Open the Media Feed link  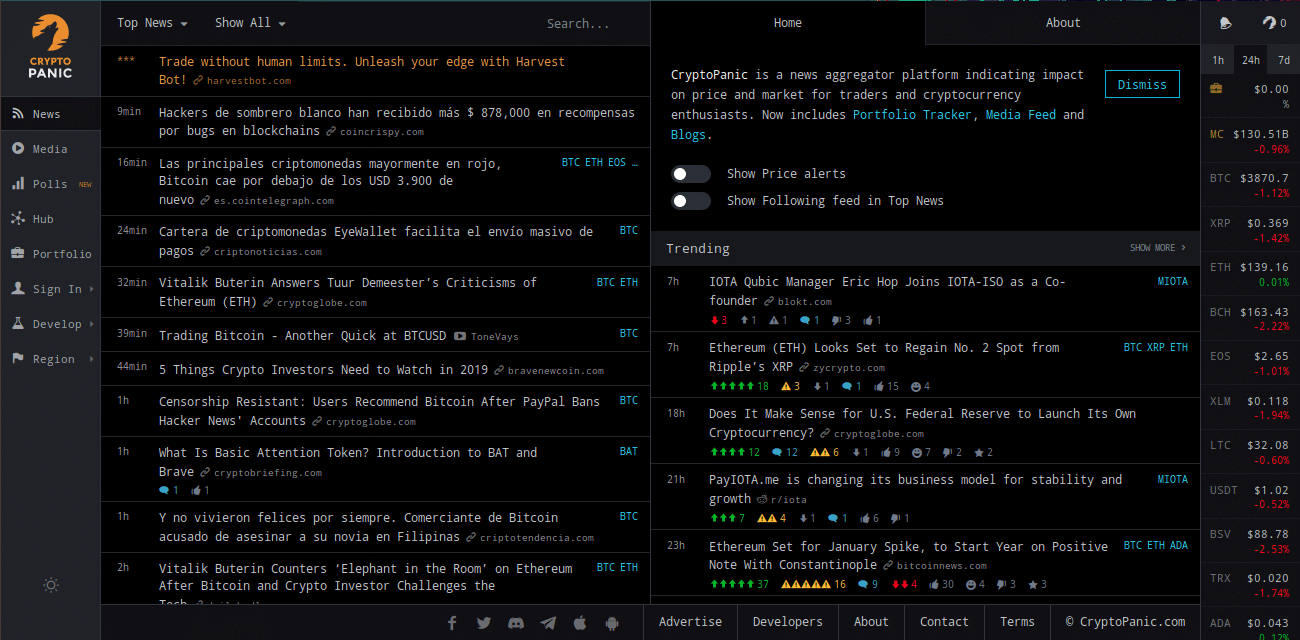pos(1021,115)
